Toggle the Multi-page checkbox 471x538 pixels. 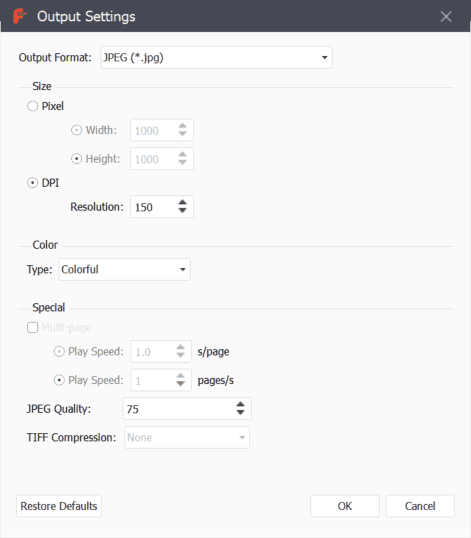tap(32, 327)
